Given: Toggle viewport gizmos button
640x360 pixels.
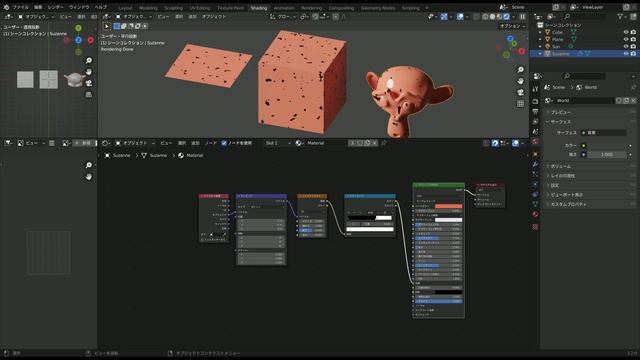Looking at the screenshot, I should 444,17.
